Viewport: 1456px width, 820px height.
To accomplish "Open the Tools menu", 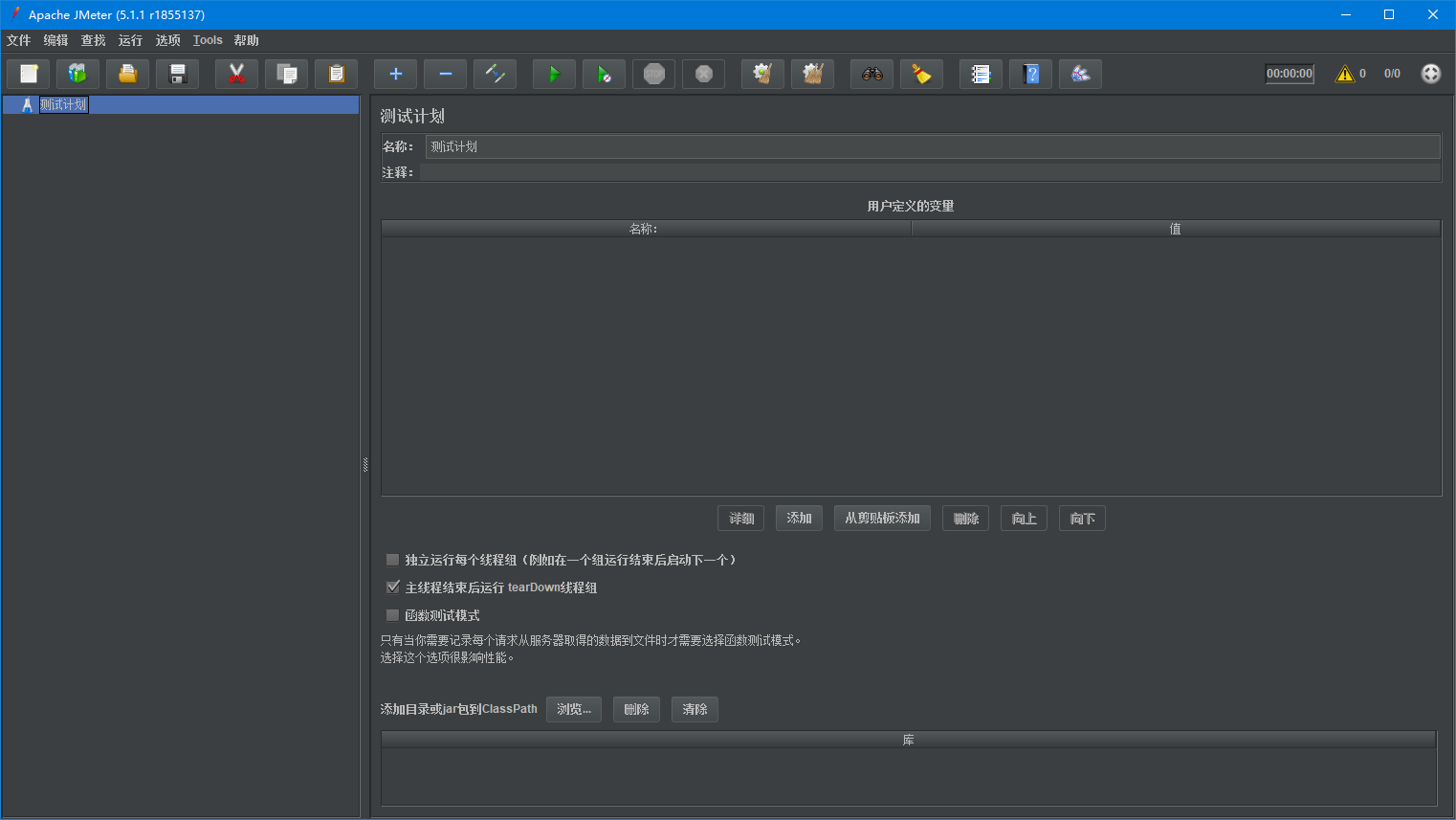I will point(208,40).
